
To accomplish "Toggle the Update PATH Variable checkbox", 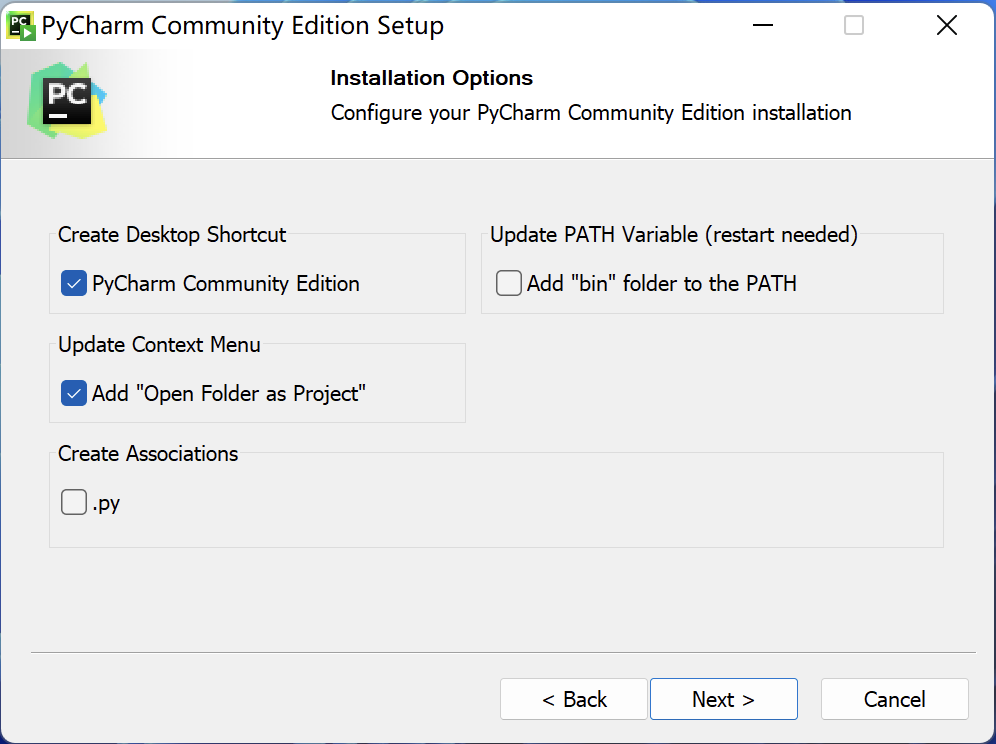I will point(508,283).
